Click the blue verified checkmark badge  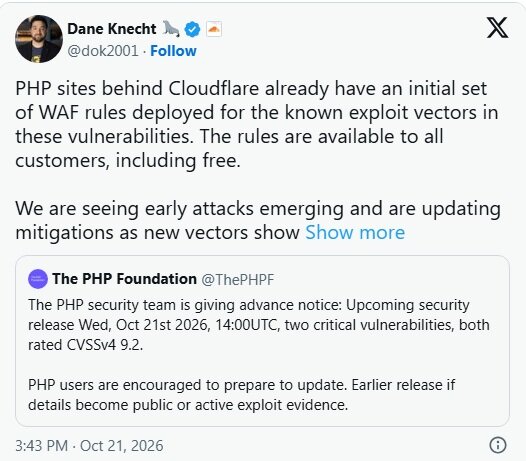tap(192, 29)
